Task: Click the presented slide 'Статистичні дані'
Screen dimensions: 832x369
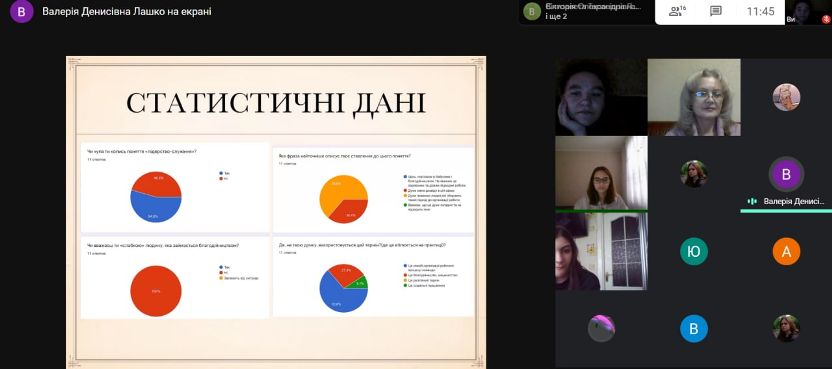Action: click(275, 212)
